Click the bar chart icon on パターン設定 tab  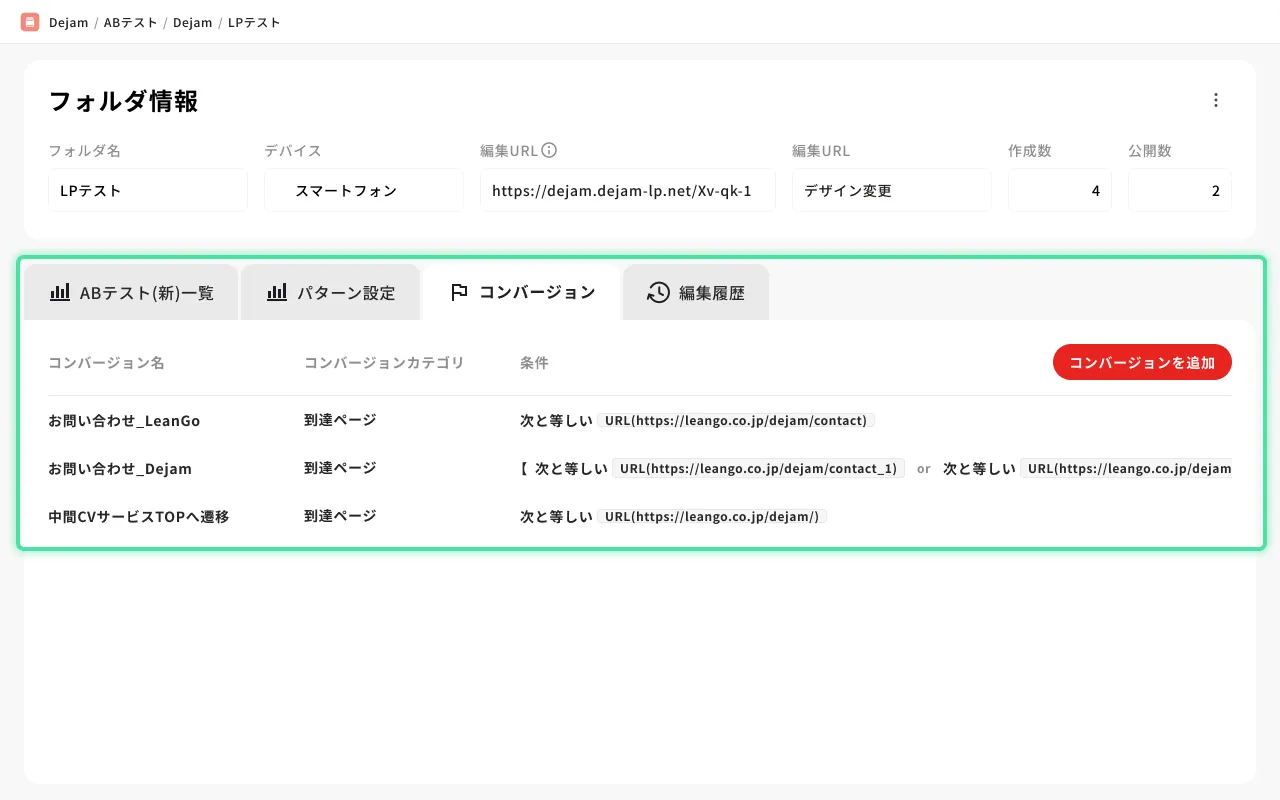click(x=277, y=292)
